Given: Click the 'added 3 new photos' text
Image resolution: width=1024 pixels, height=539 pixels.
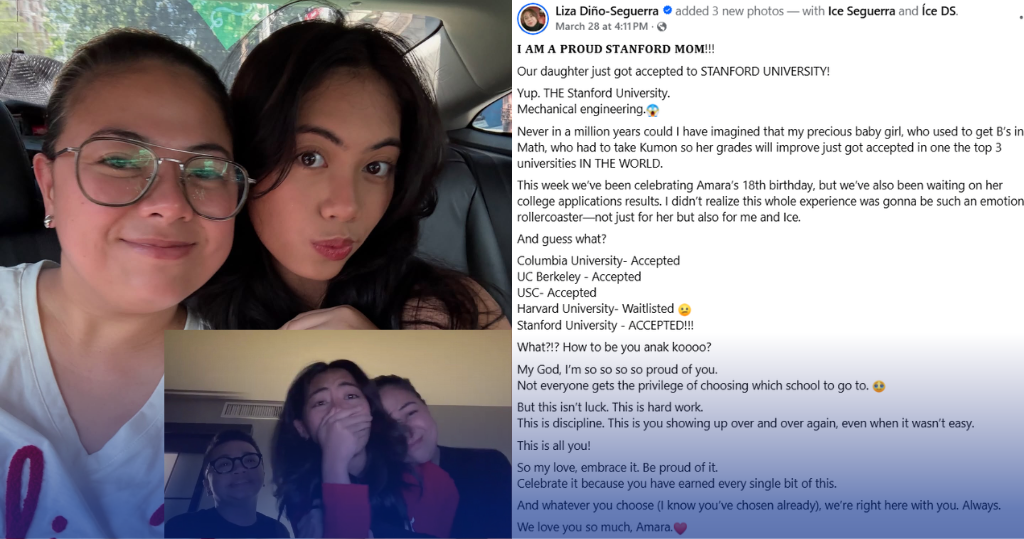Looking at the screenshot, I should coord(729,10).
